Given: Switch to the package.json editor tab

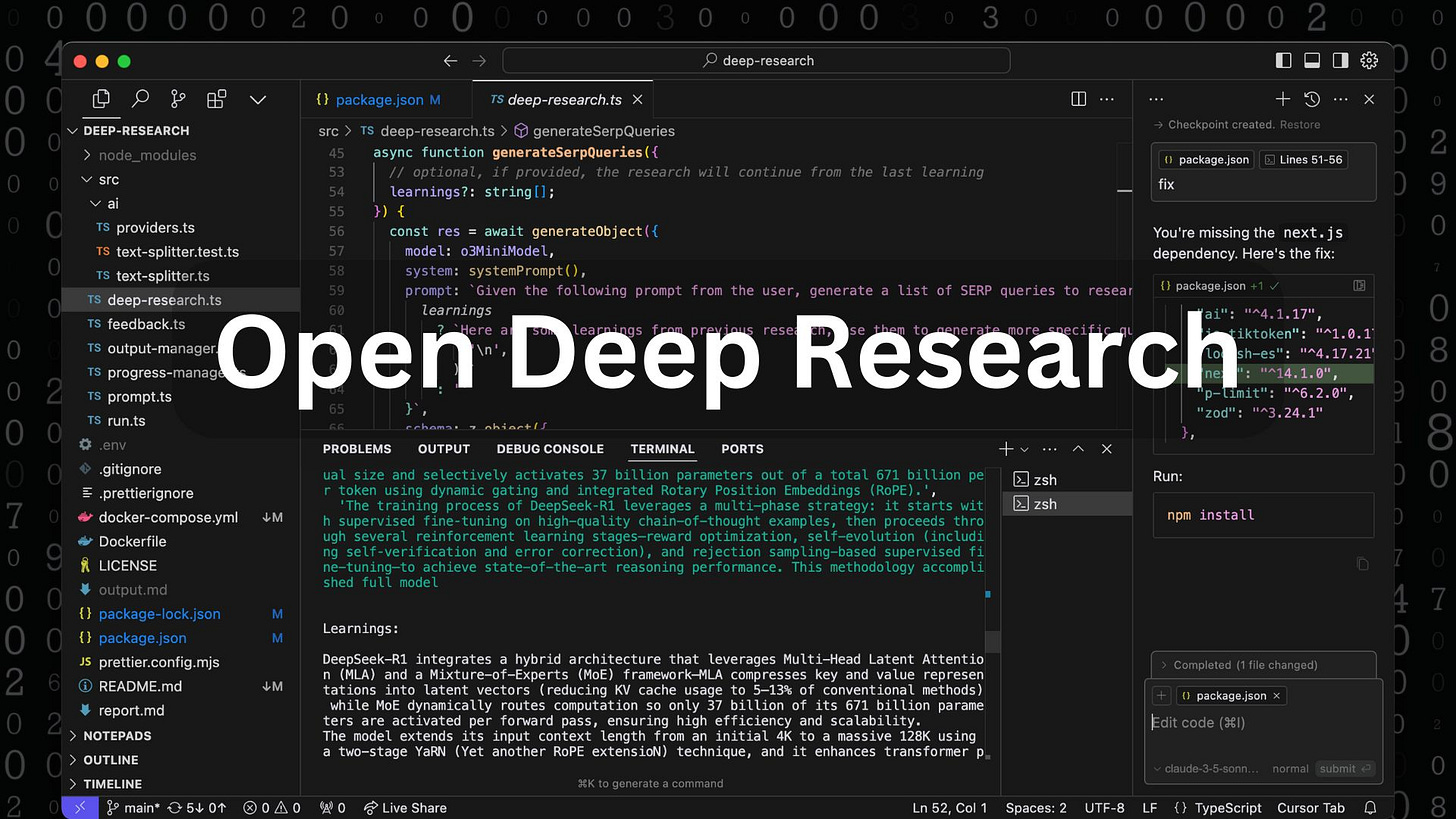Looking at the screenshot, I should [x=379, y=100].
